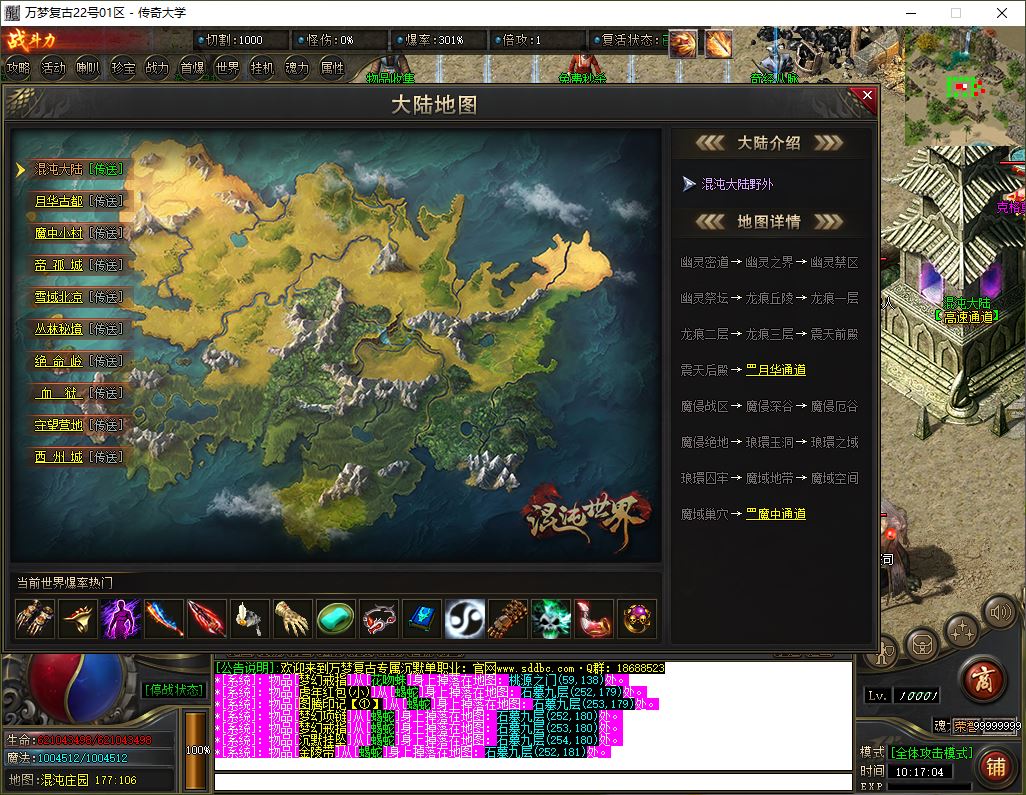The height and width of the screenshot is (795, 1026).
Task: Select 混沌大陆 in the continent list
Action: [x=59, y=169]
